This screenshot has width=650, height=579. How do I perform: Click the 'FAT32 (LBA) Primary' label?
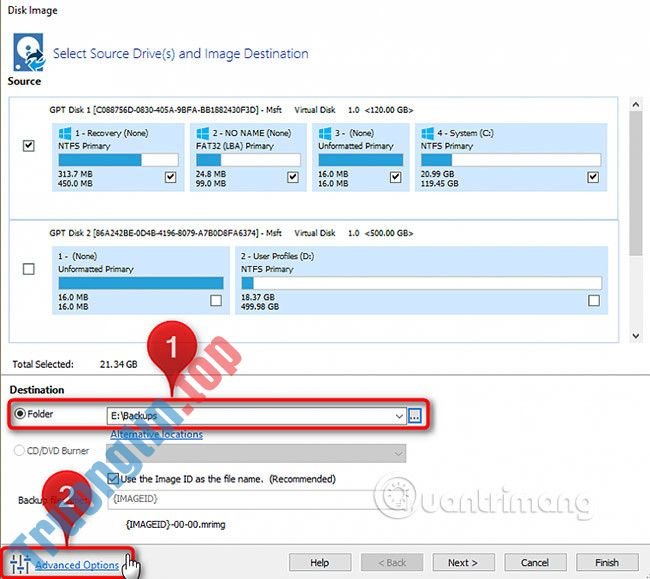tap(235, 146)
